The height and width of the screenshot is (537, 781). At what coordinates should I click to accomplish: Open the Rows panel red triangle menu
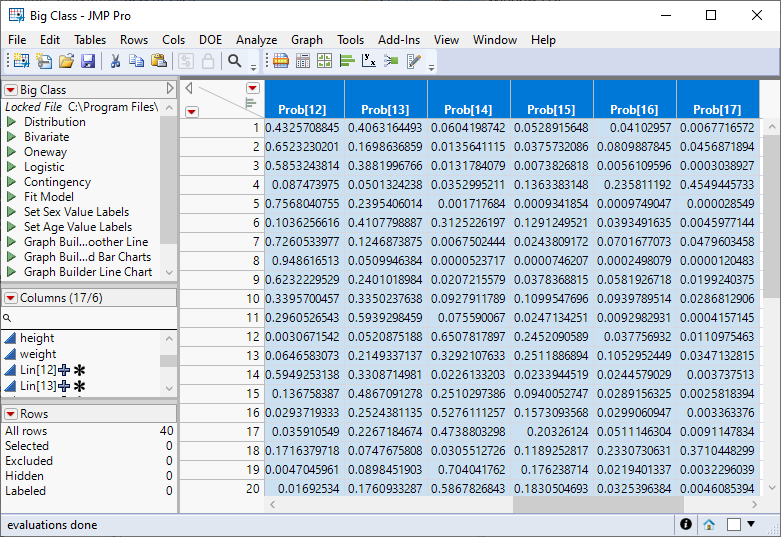(11, 414)
